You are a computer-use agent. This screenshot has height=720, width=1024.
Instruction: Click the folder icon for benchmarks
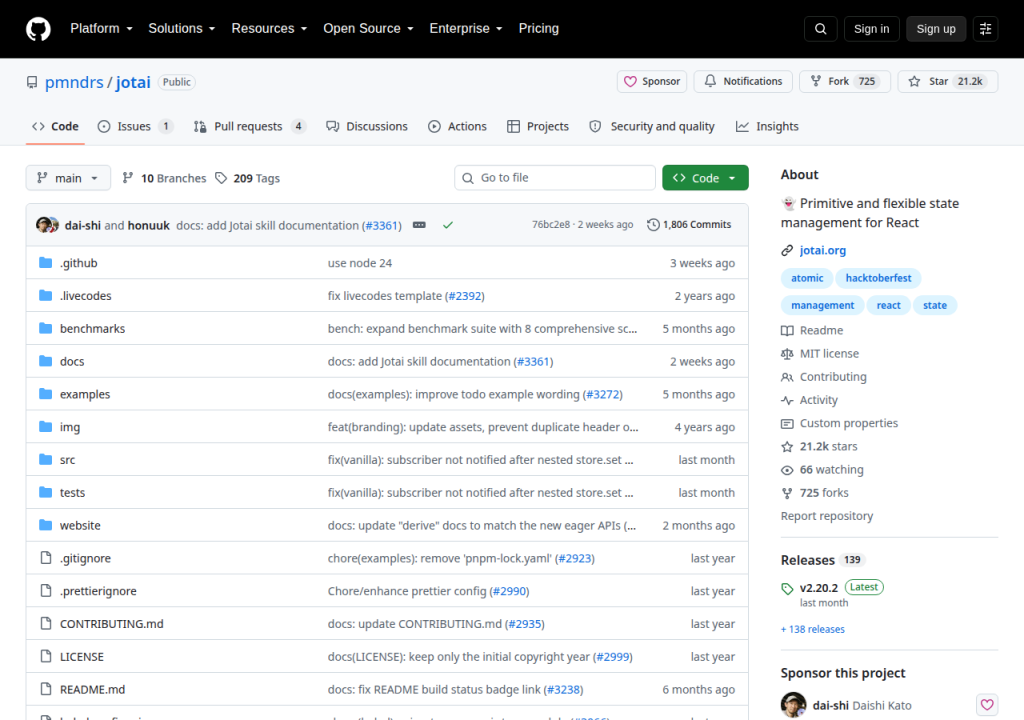(45, 328)
